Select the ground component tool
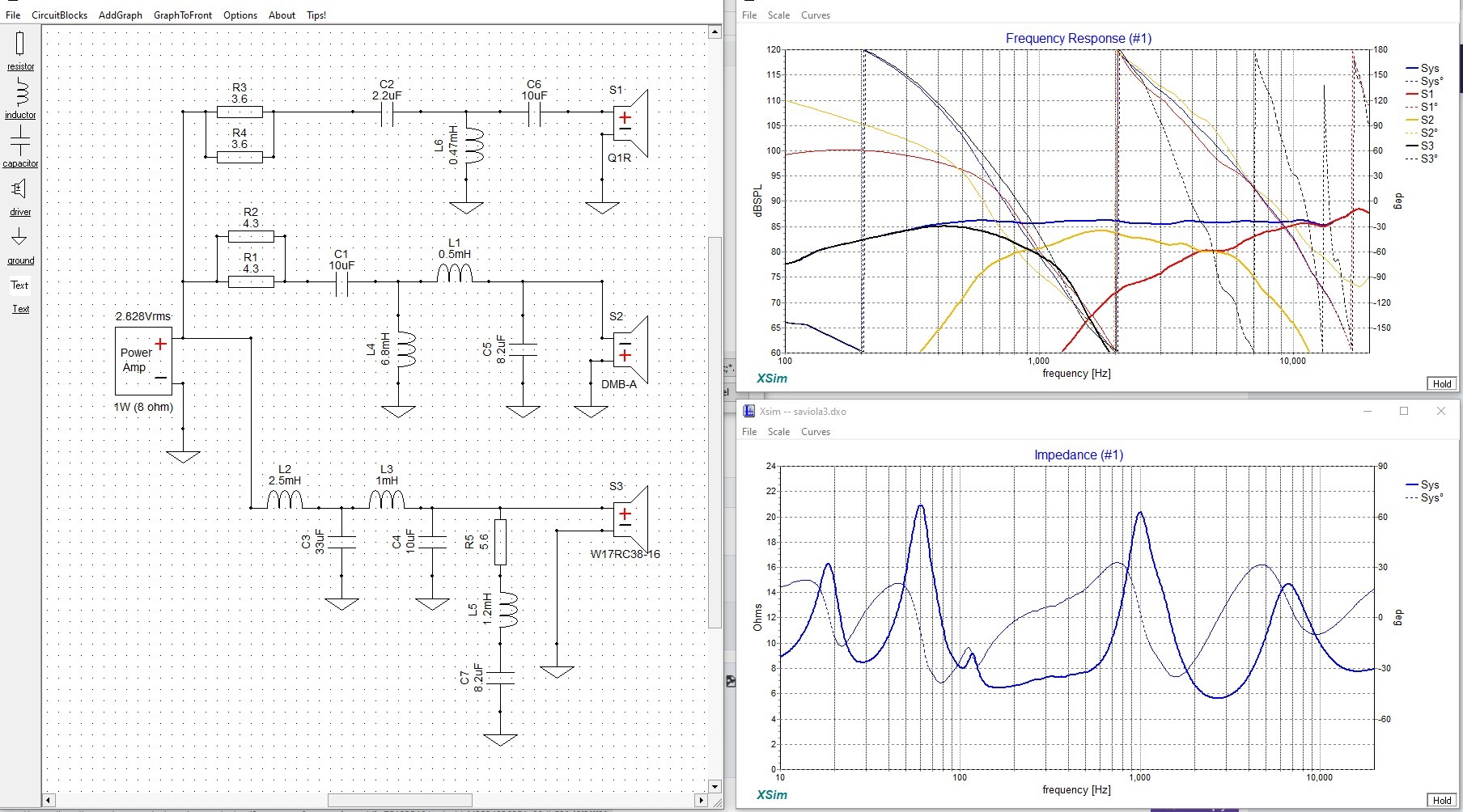This screenshot has height=812, width=1463. 20,245
